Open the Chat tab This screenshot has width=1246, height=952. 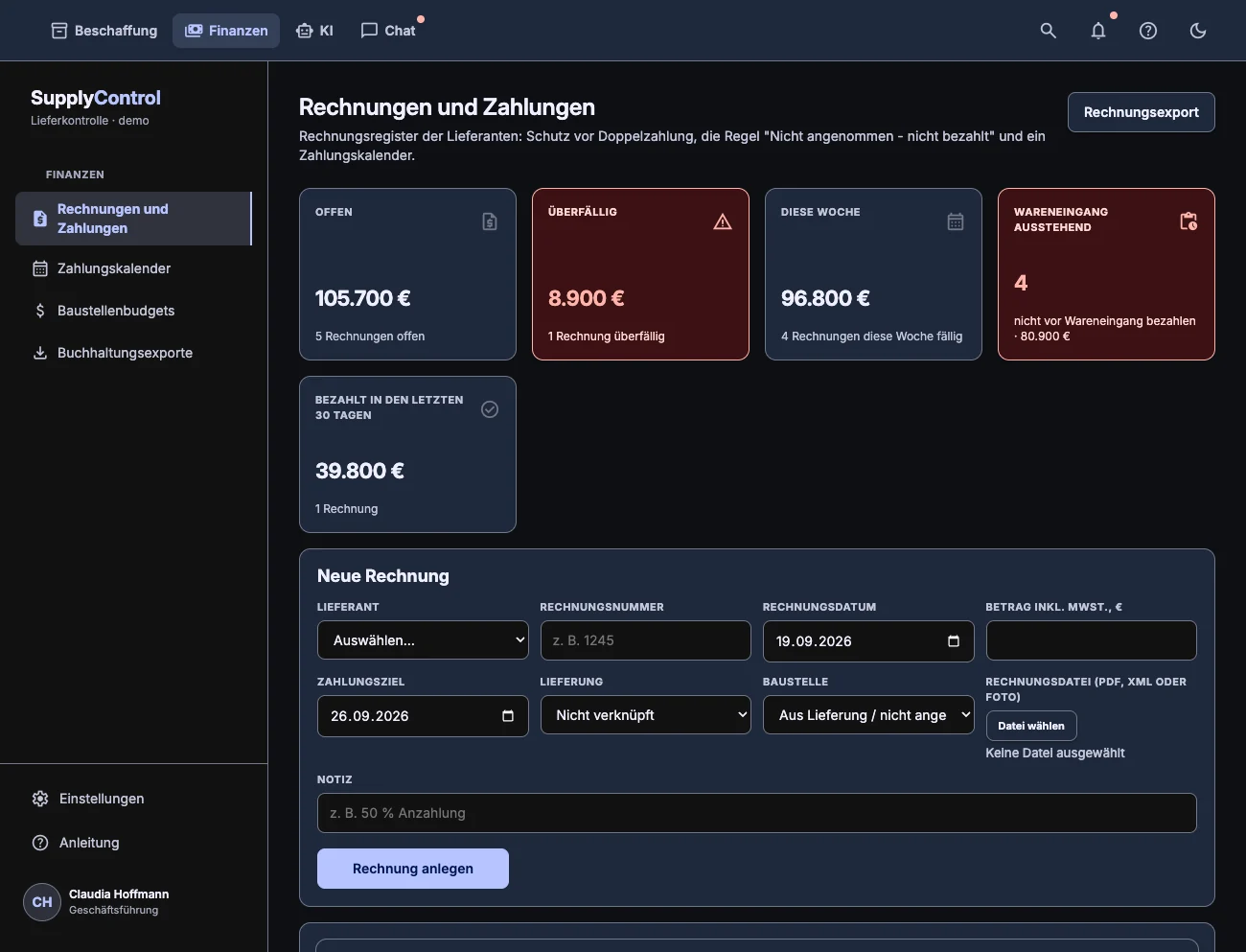point(388,31)
